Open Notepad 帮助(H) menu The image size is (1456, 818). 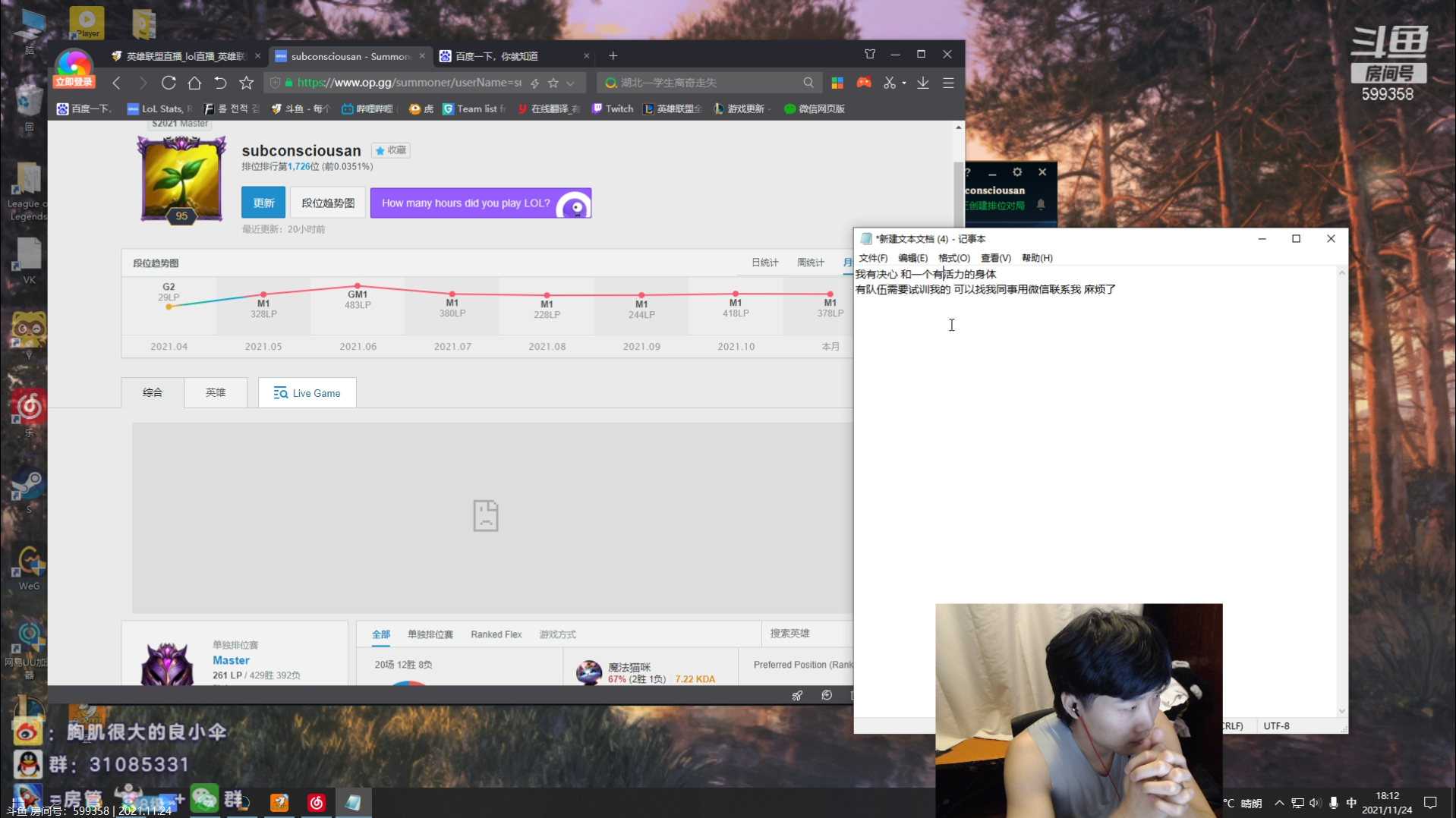tap(1037, 258)
